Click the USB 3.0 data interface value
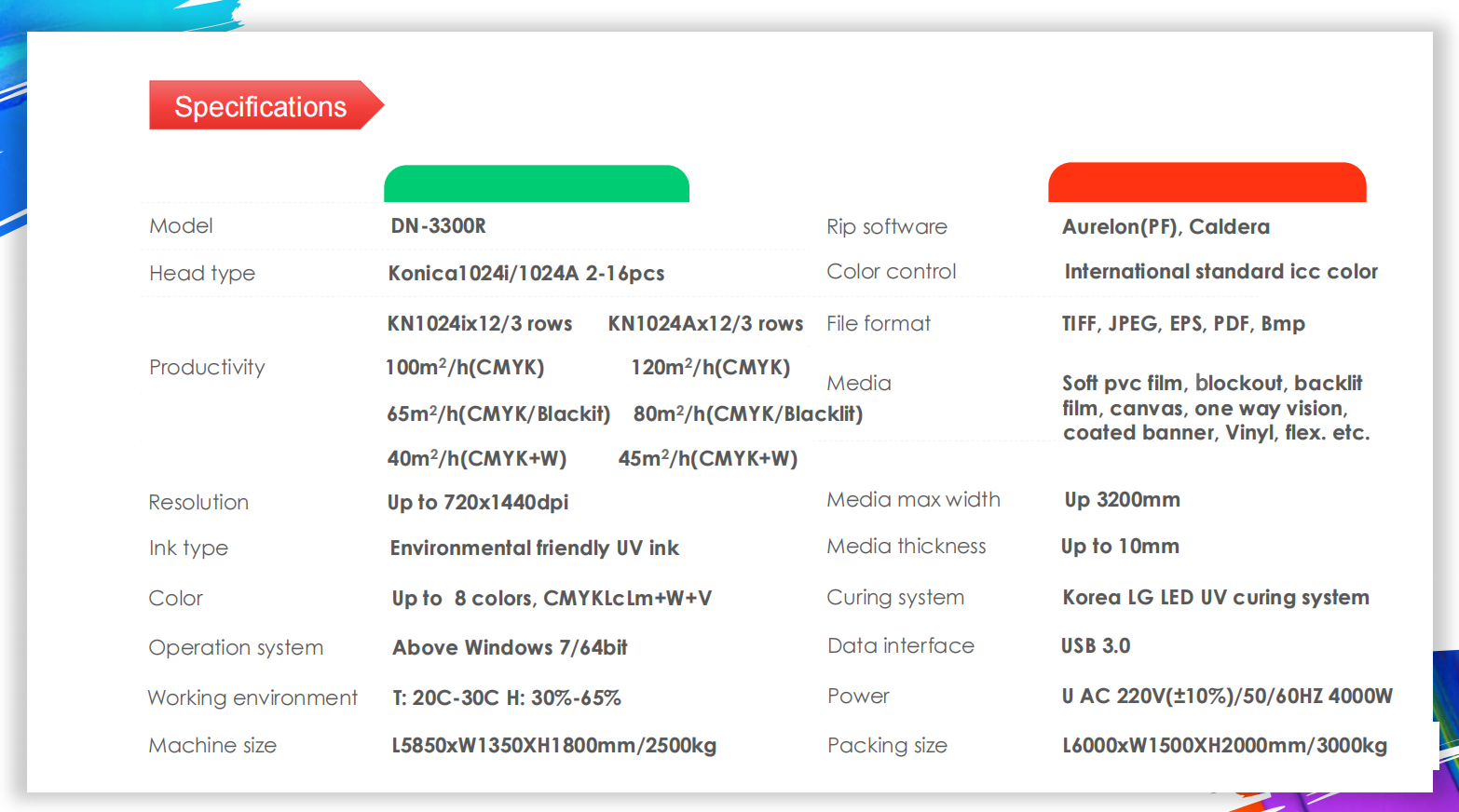Viewport: 1459px width, 812px height. [x=1096, y=646]
